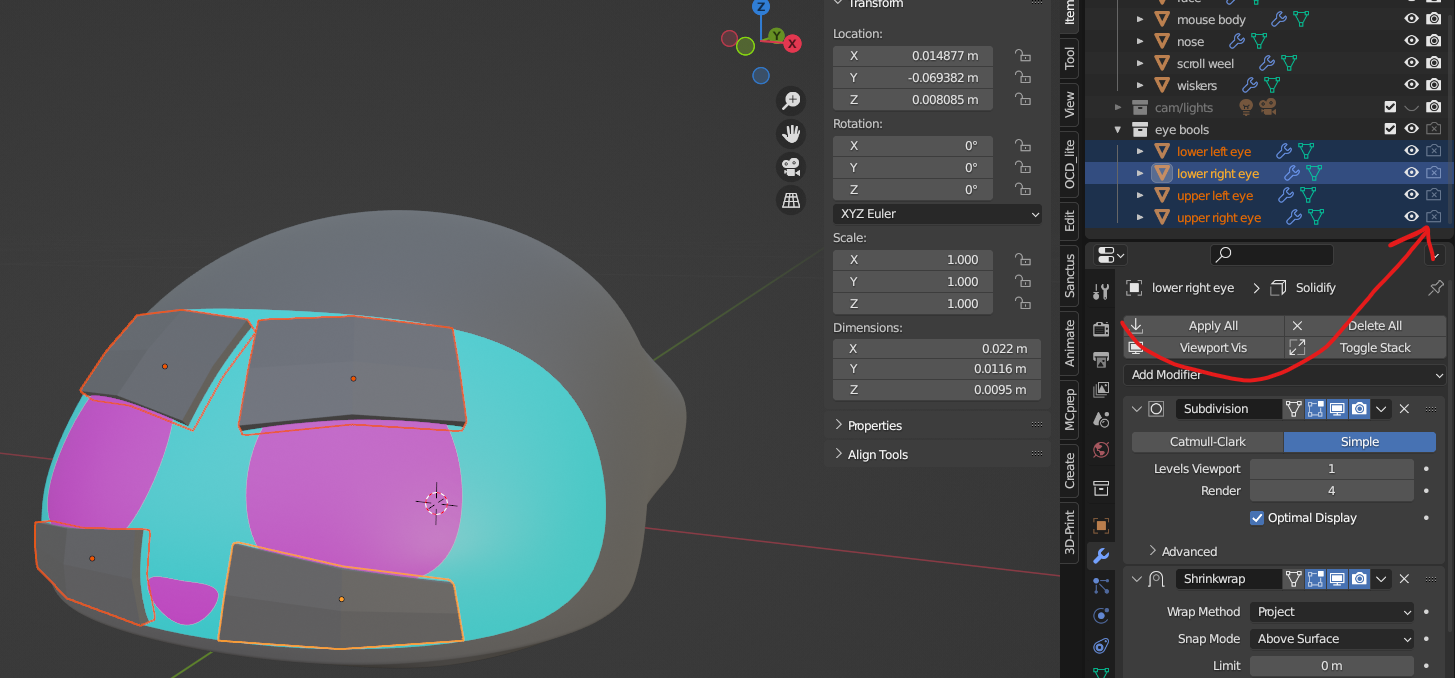Screen dimensions: 1455x678
Task: Open the Animate sidebar tab
Action: click(1070, 342)
